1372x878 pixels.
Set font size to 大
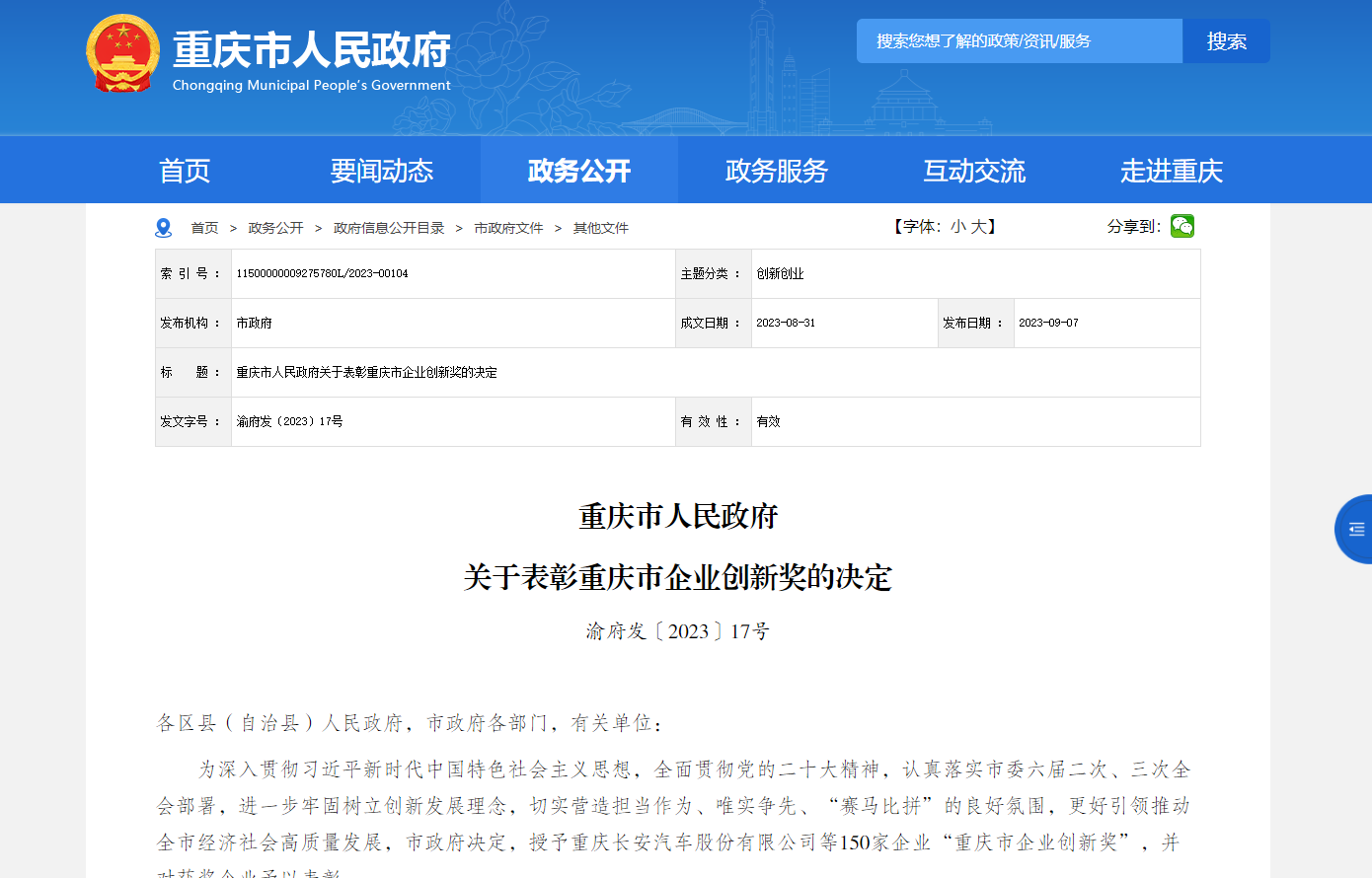pos(978,227)
